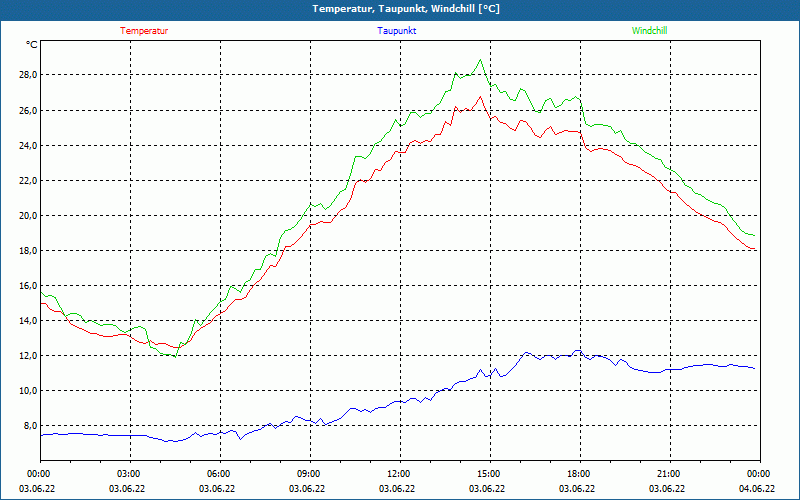
Task: Click the 26,0 y-axis value
Action: [29, 110]
